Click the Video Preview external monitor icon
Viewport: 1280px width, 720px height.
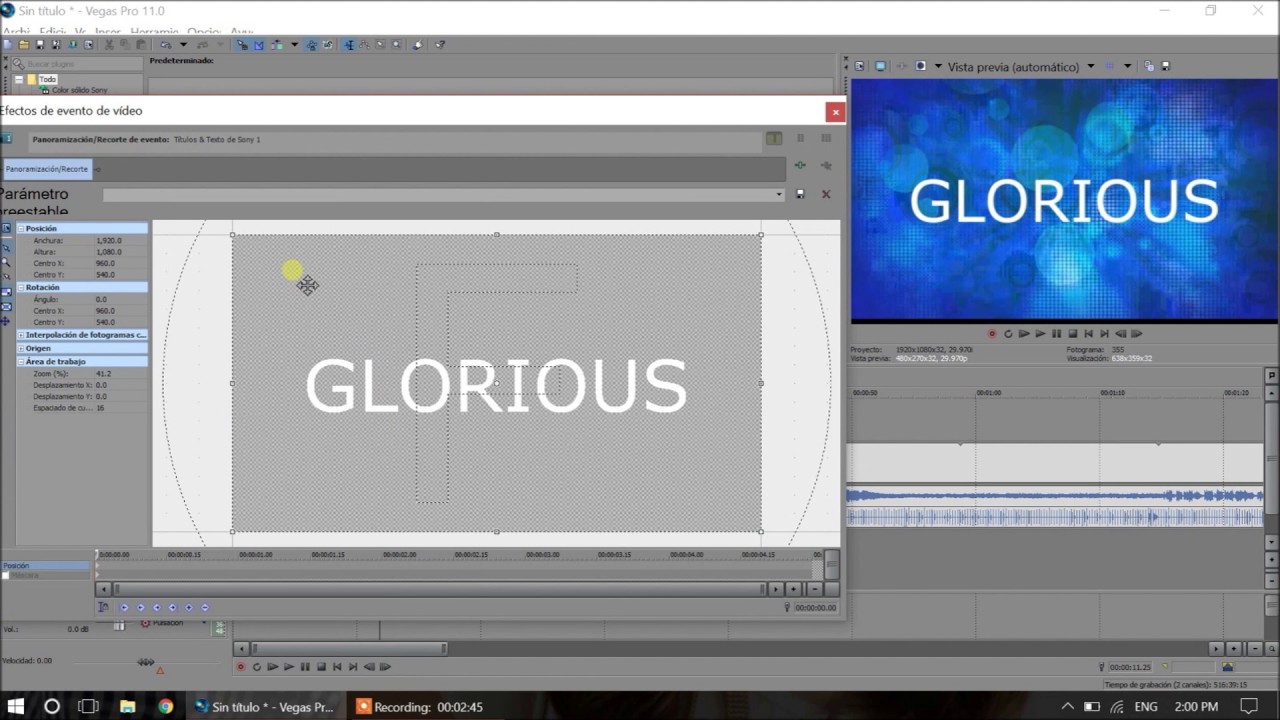[x=880, y=66]
